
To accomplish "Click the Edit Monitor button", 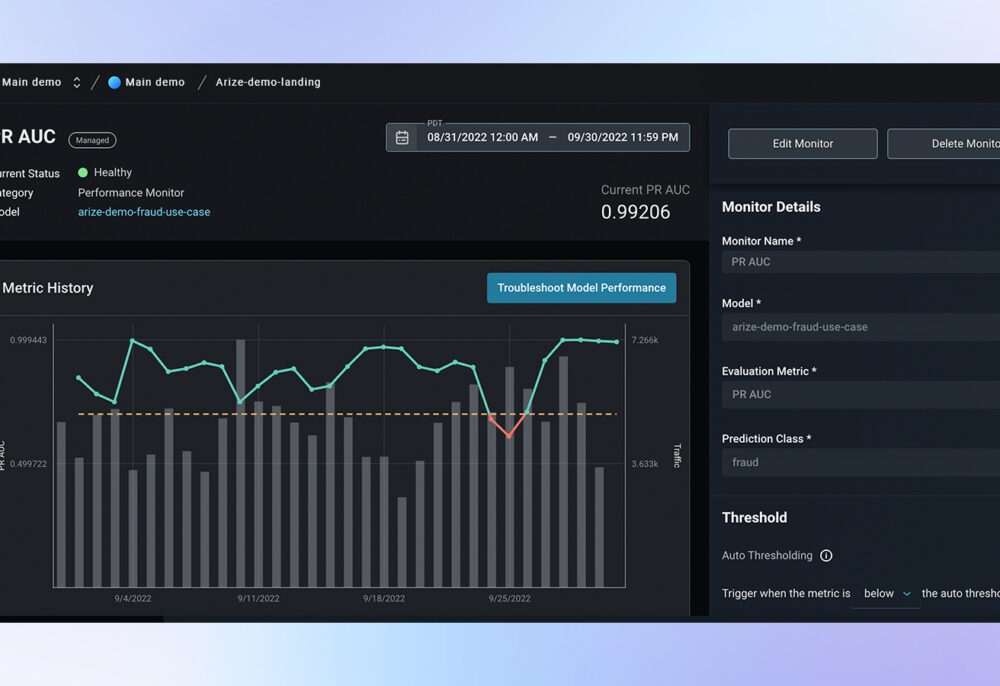I will click(x=802, y=143).
